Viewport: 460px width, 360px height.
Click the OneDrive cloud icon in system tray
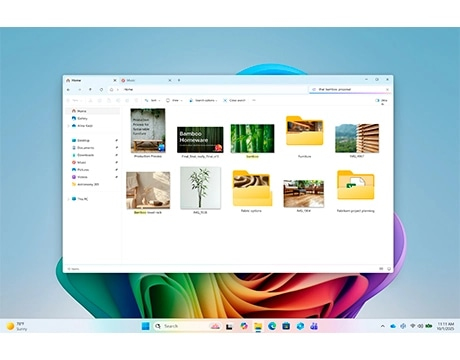pos(393,326)
